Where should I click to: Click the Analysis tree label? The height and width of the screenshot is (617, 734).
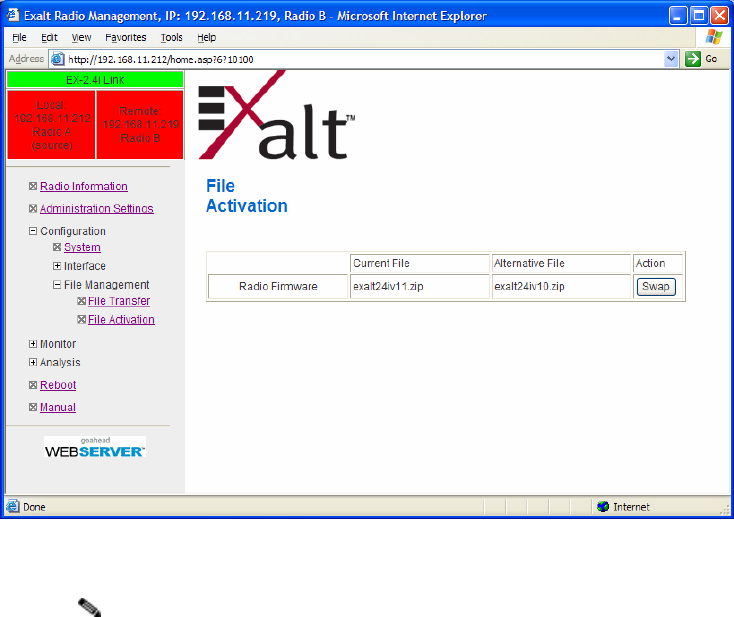pyautogui.click(x=60, y=362)
